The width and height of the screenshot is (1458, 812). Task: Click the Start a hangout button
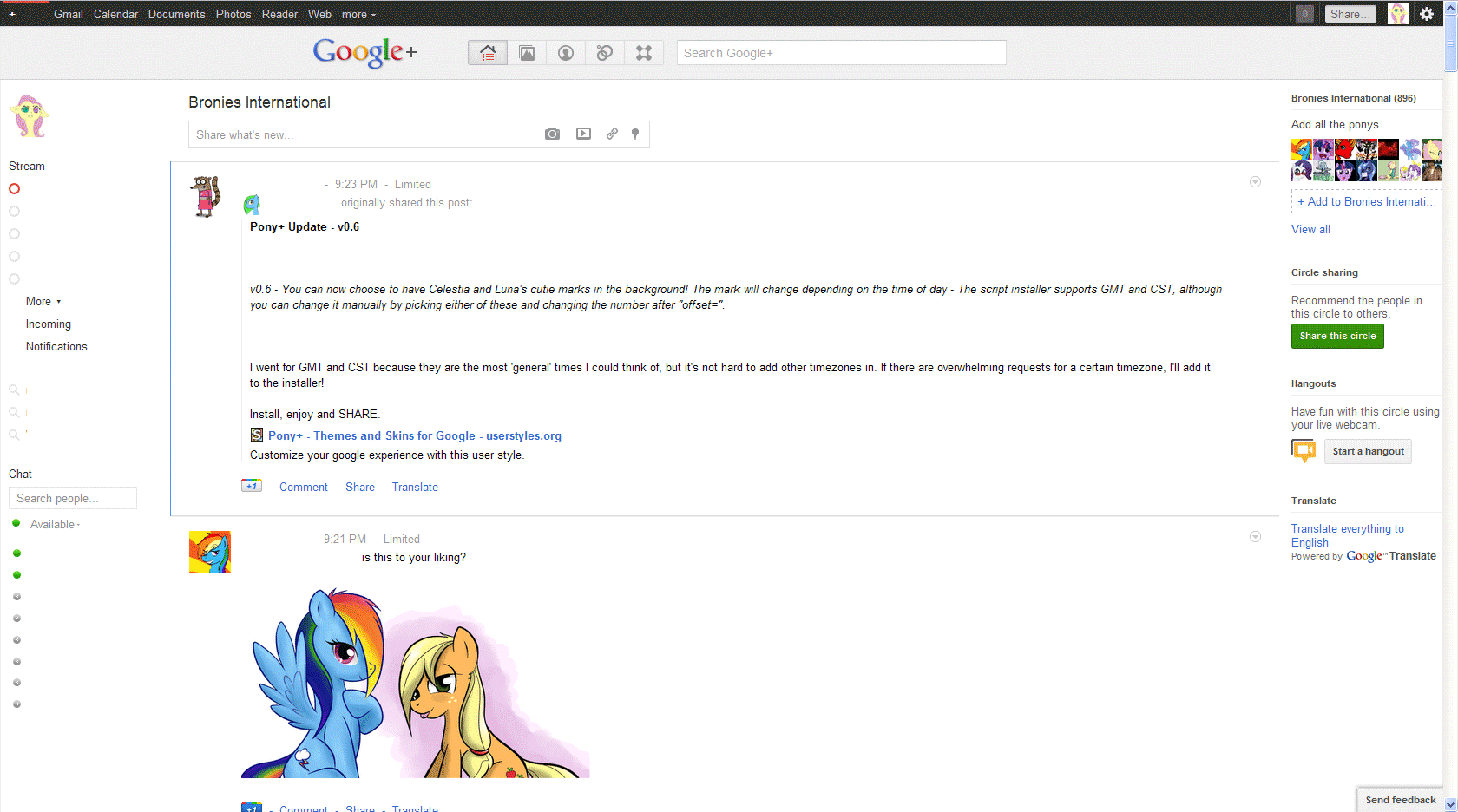(x=1368, y=451)
